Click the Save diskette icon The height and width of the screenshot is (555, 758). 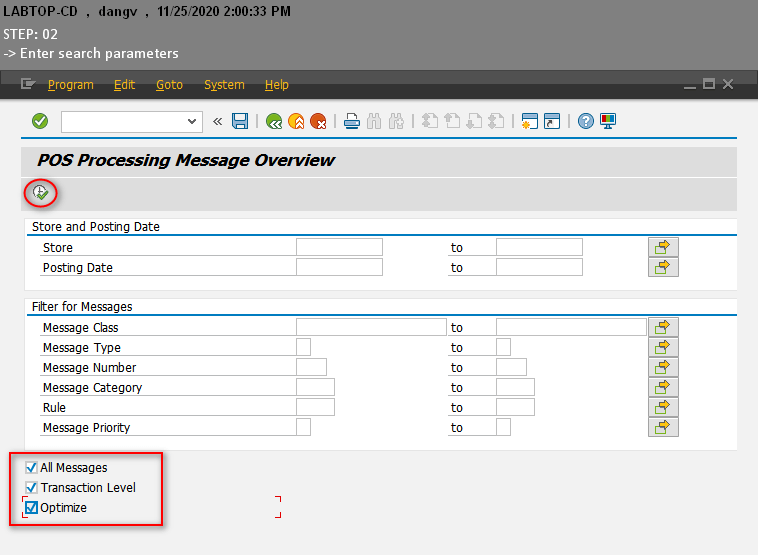click(x=240, y=121)
